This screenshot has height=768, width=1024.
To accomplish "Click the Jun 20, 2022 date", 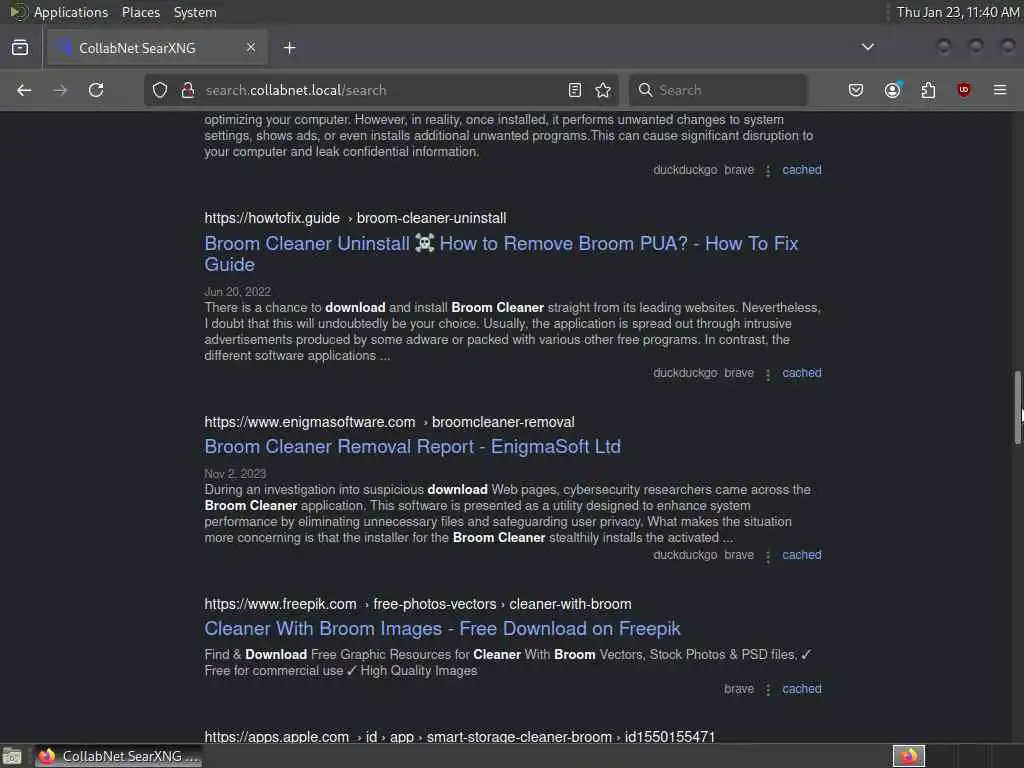I will tap(237, 292).
